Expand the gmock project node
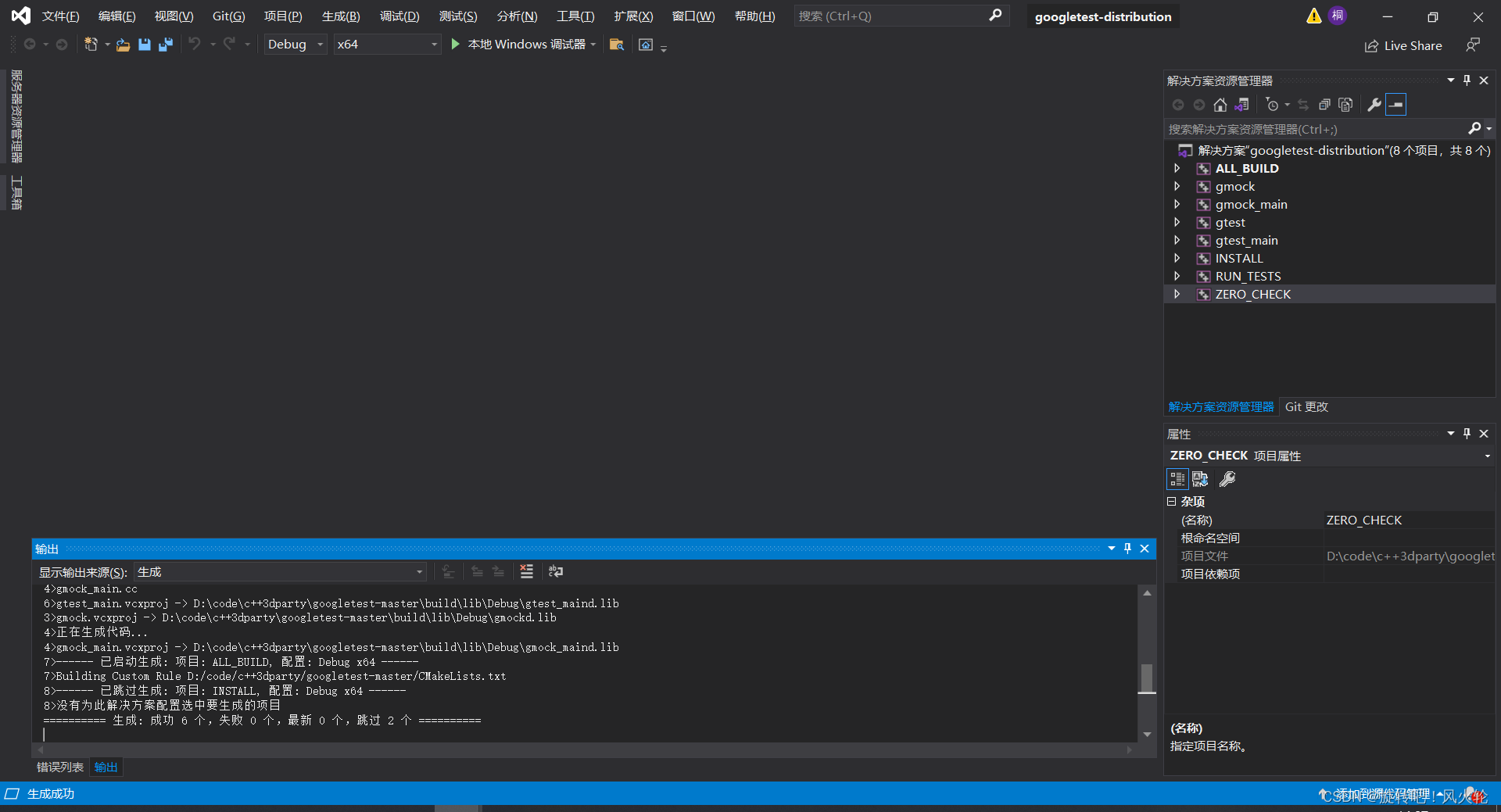Viewport: 1501px width, 812px height. pyautogui.click(x=1177, y=186)
